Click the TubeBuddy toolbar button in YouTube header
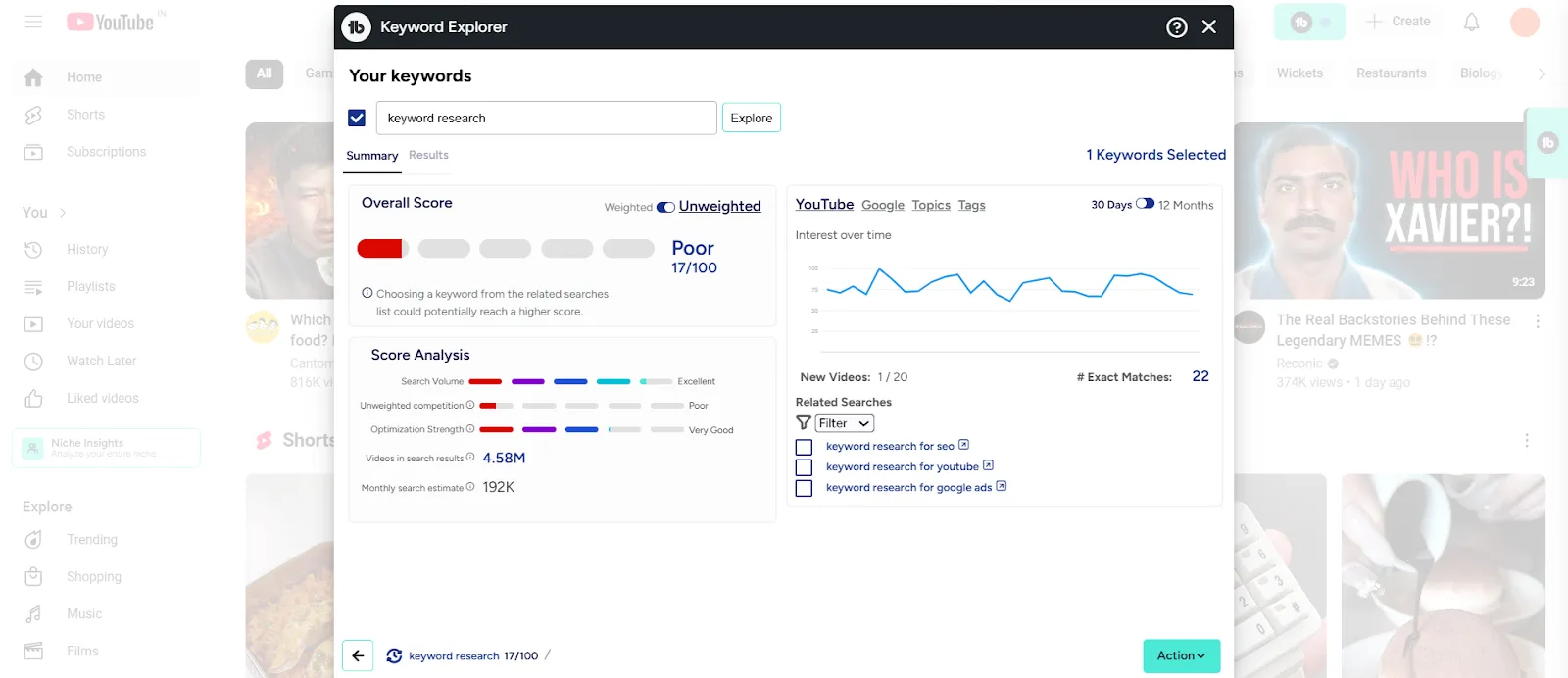 (1309, 22)
